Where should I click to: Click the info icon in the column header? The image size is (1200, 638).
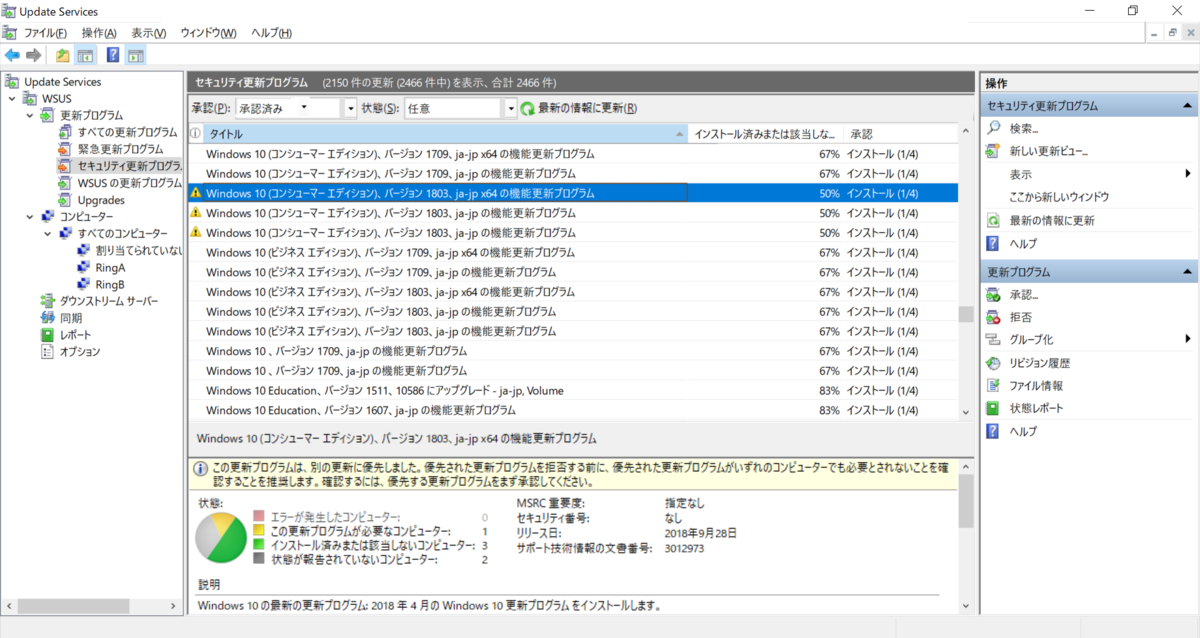click(196, 133)
